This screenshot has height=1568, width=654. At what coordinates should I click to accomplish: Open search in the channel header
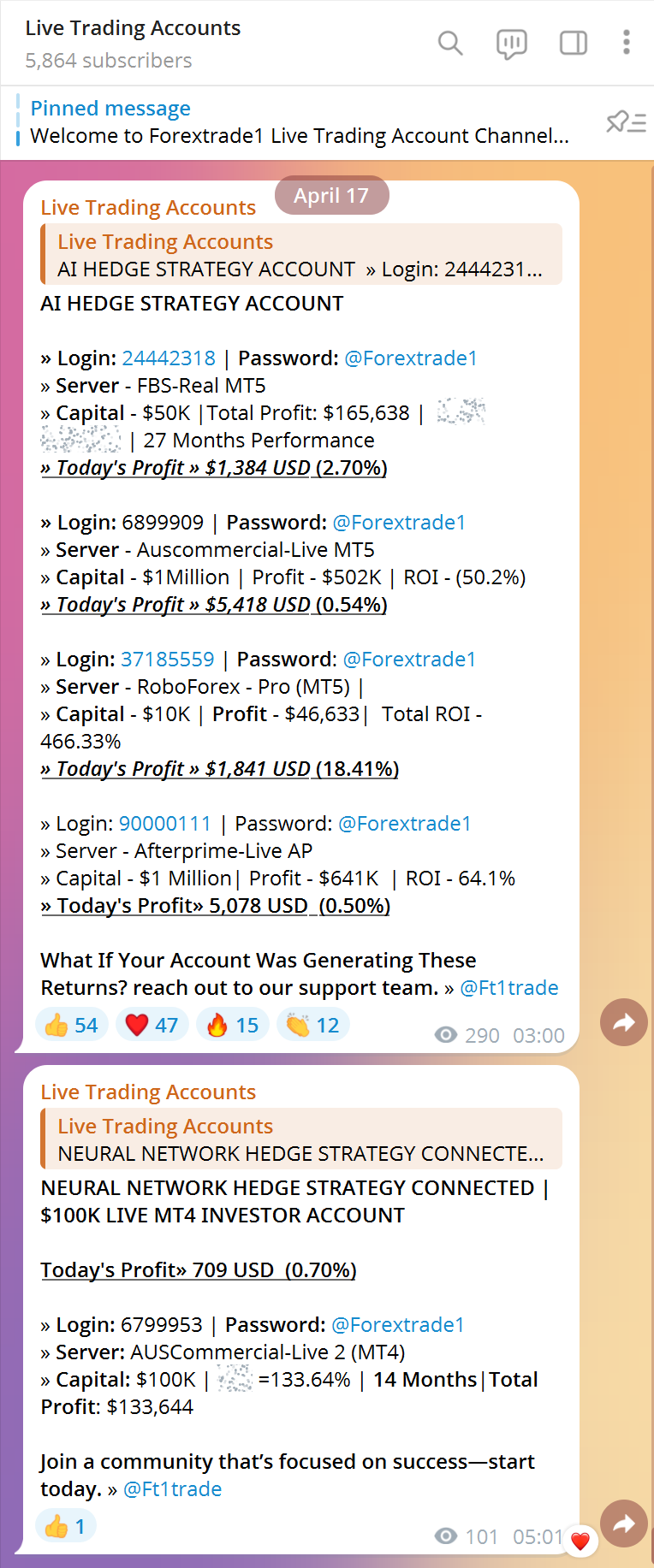tap(450, 43)
